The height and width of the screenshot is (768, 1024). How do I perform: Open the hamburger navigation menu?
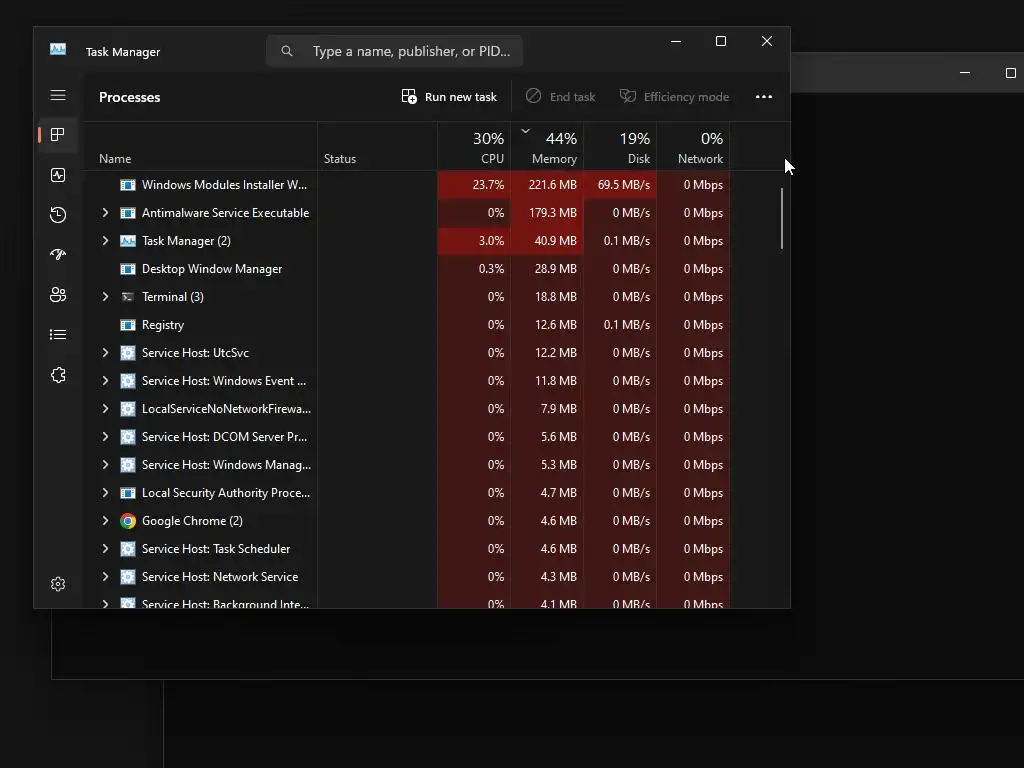pyautogui.click(x=58, y=95)
